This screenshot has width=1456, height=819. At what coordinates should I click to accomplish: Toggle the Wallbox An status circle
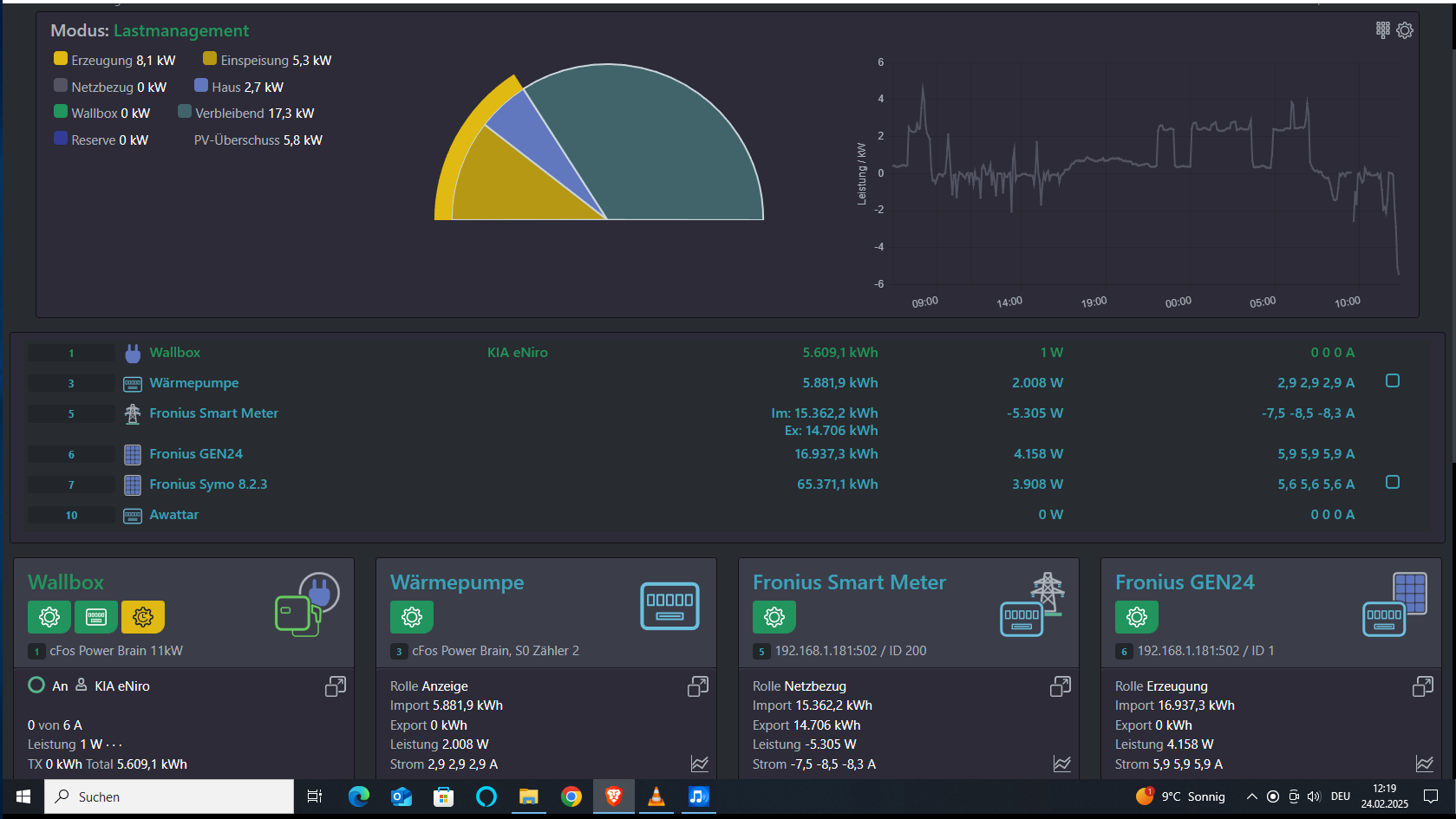36,685
